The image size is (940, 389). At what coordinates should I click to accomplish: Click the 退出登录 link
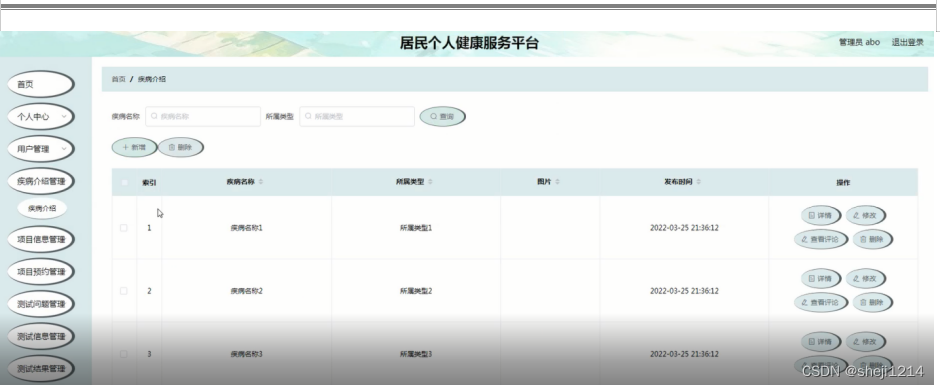(x=908, y=42)
